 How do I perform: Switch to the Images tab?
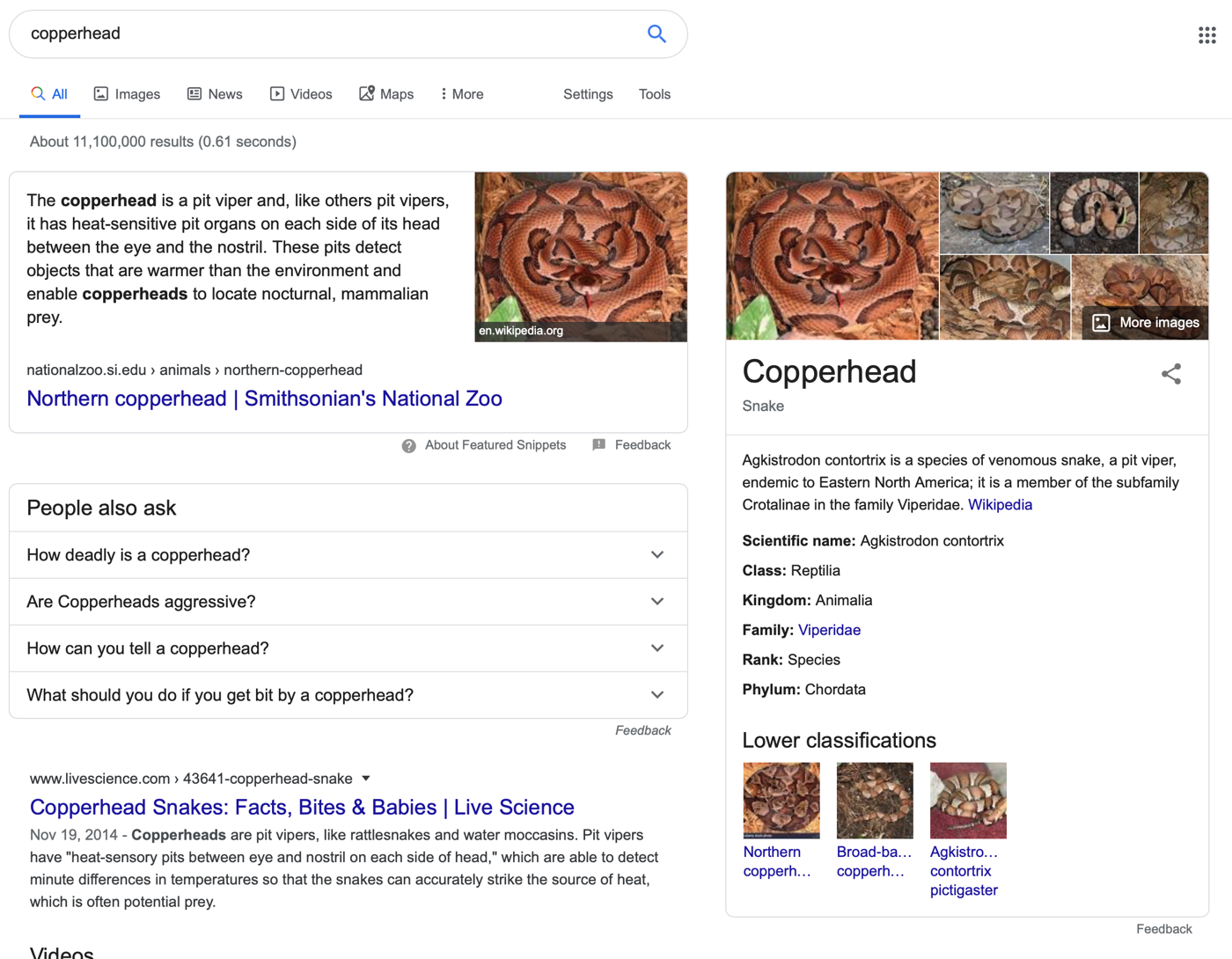pos(127,94)
